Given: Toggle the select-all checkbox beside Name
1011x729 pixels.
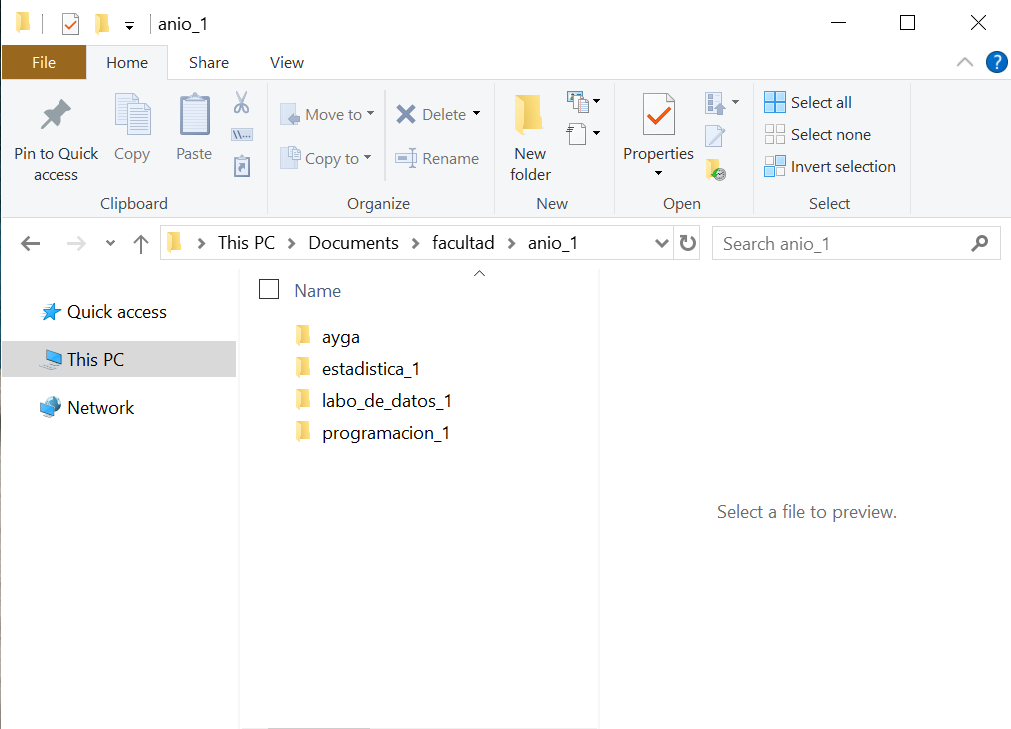Looking at the screenshot, I should 268,290.
